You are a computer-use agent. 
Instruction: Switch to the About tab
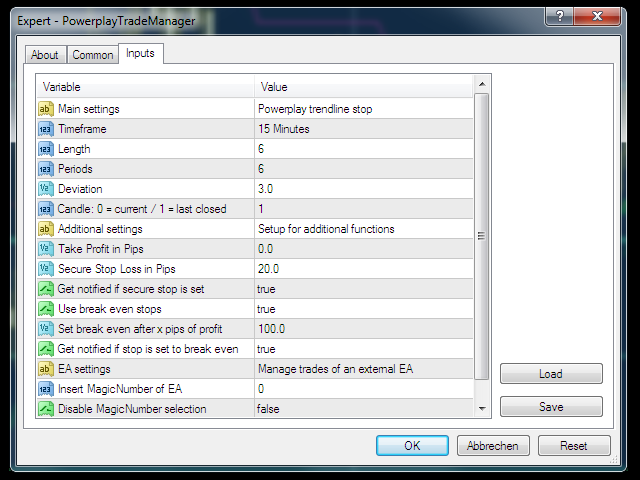pos(45,55)
